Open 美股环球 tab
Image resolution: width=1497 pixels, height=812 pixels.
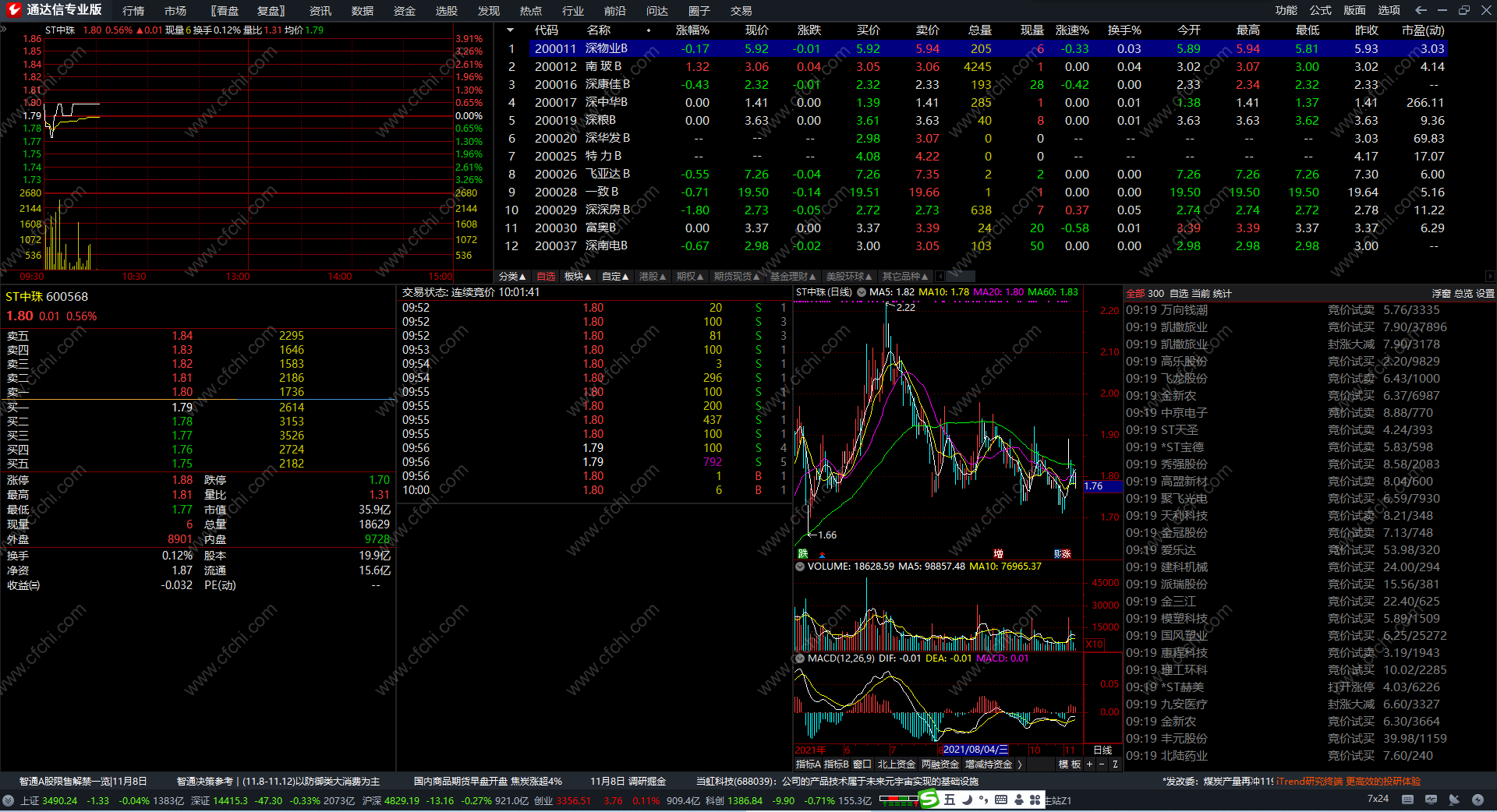tap(849, 277)
